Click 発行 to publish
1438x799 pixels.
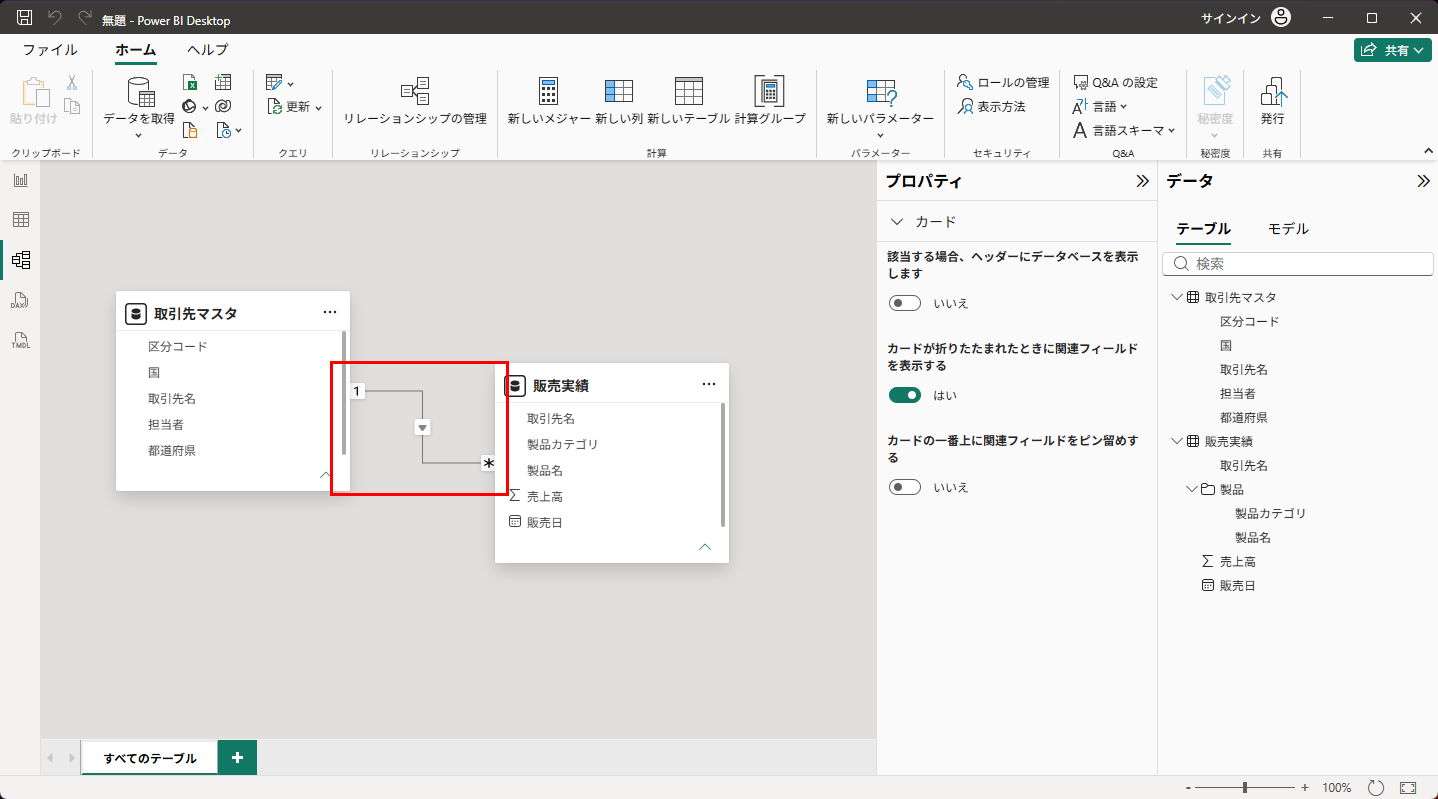coord(1273,101)
